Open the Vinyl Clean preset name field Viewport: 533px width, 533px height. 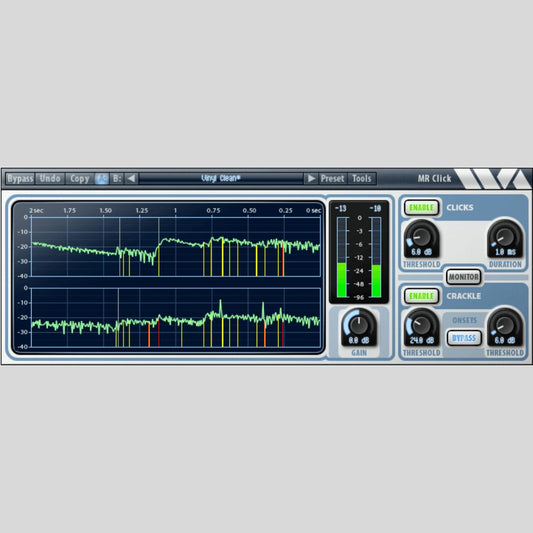[221, 178]
